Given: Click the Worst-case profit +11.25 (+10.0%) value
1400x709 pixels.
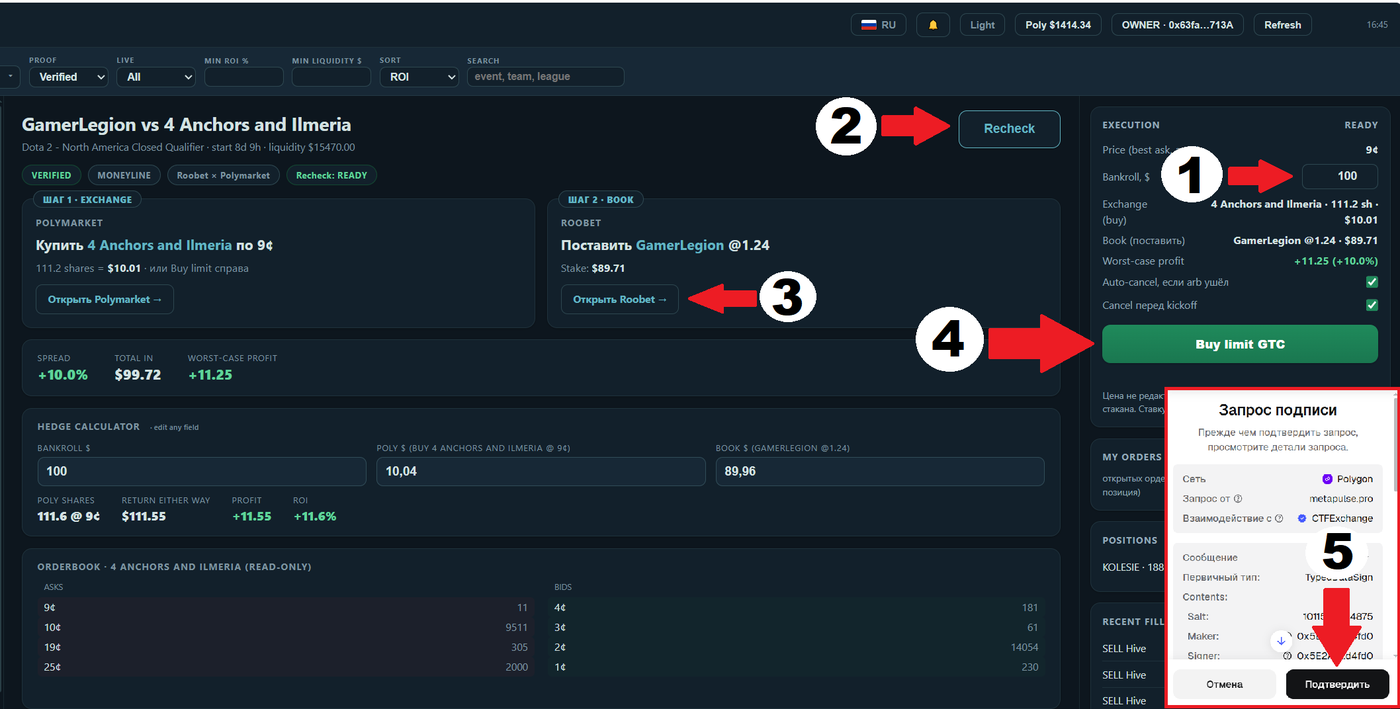Looking at the screenshot, I should (1335, 261).
